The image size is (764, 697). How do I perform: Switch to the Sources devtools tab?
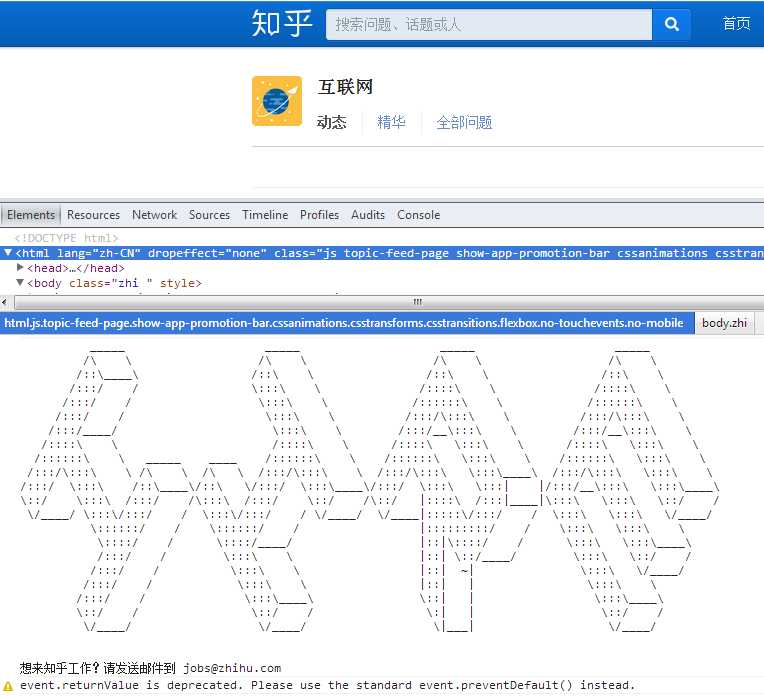pos(210,215)
